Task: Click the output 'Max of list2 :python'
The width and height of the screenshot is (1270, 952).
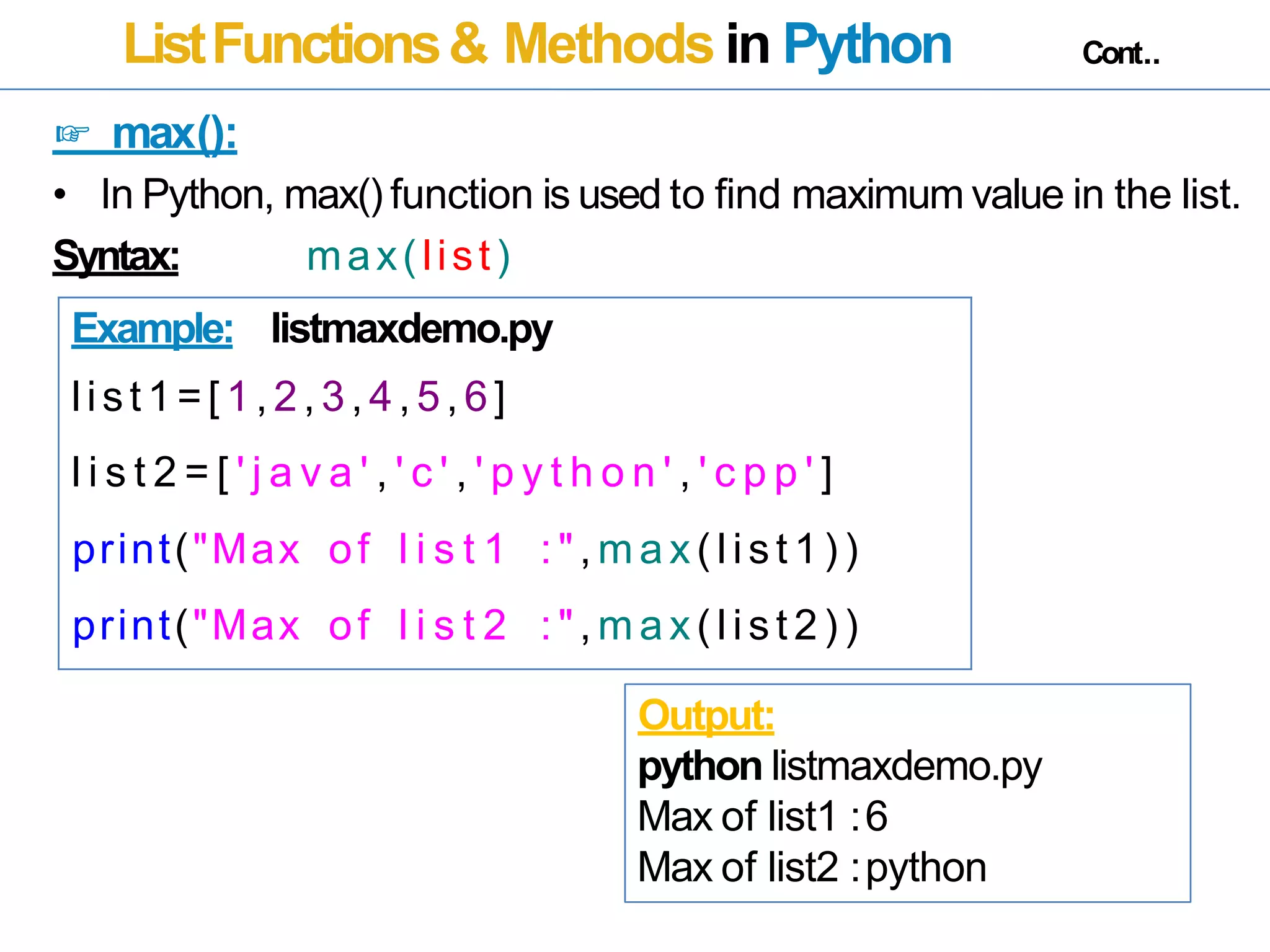Action: coord(812,868)
